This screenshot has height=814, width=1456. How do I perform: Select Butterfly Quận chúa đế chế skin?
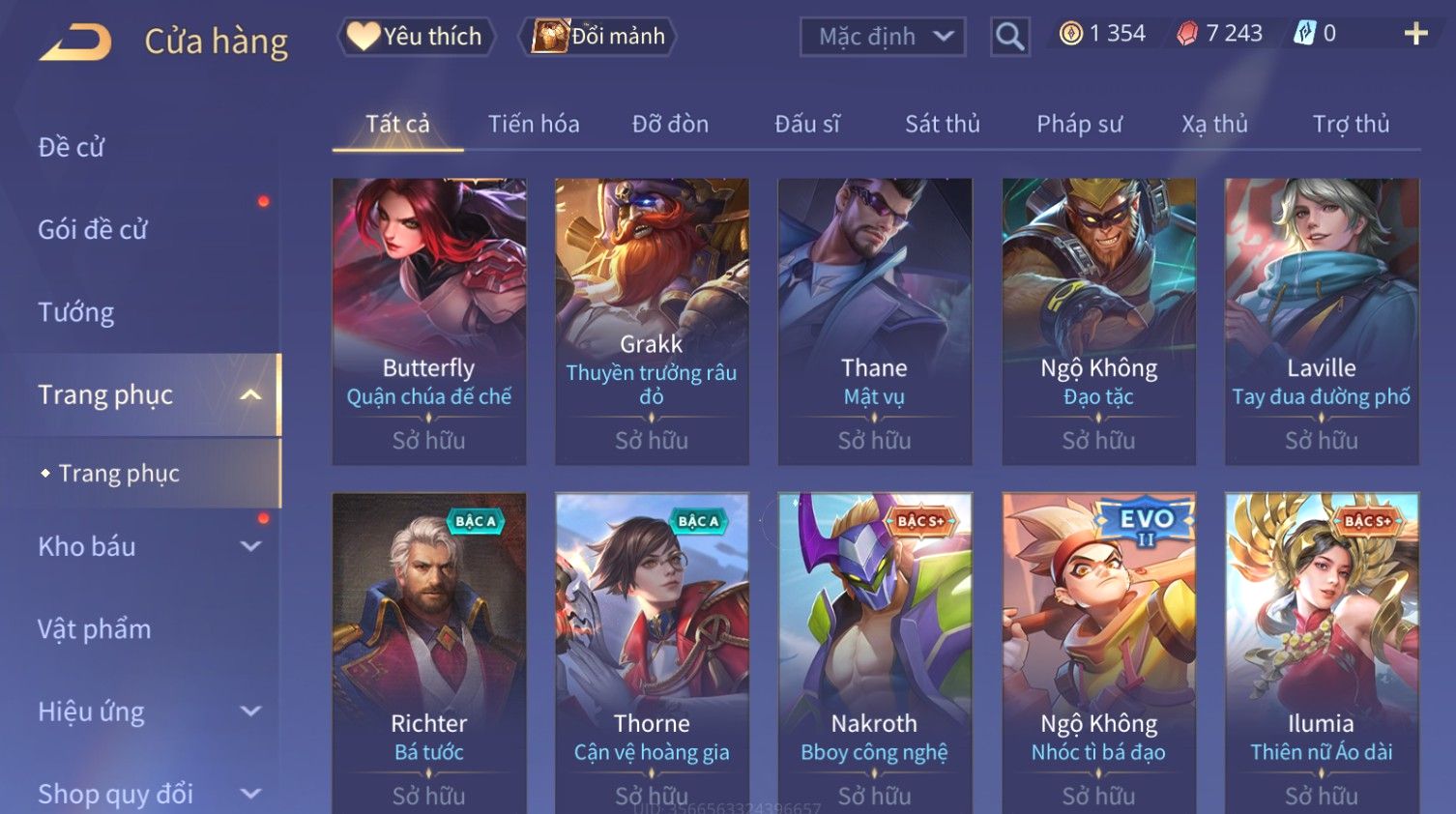[x=429, y=322]
